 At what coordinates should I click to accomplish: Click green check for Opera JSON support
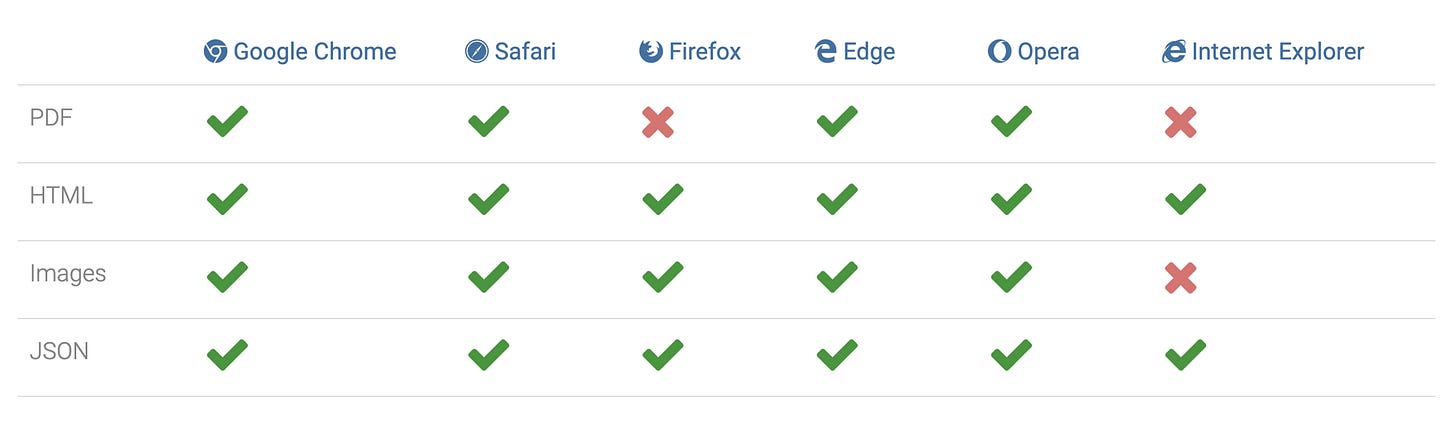1011,356
